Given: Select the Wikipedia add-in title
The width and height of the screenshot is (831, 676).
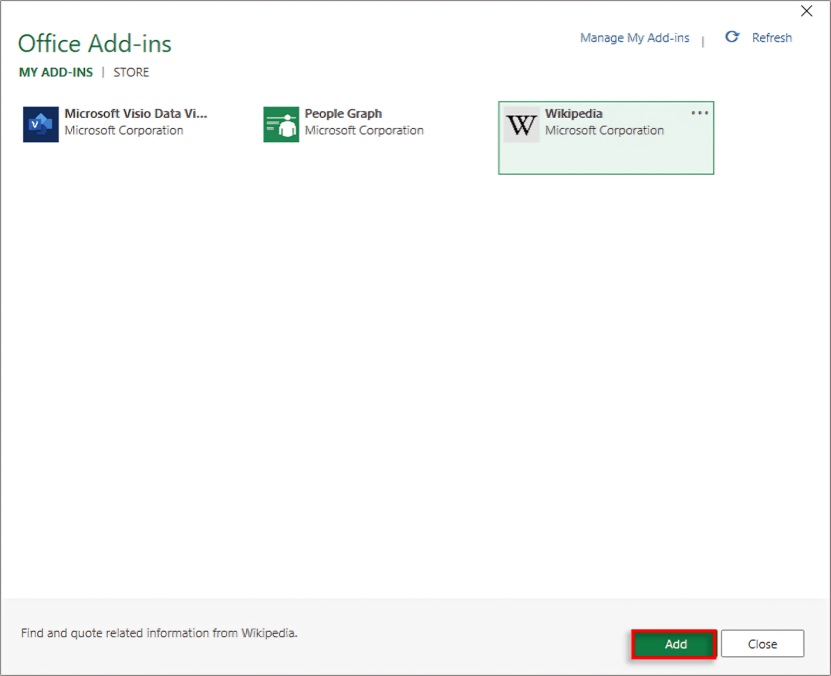Looking at the screenshot, I should click(x=573, y=114).
